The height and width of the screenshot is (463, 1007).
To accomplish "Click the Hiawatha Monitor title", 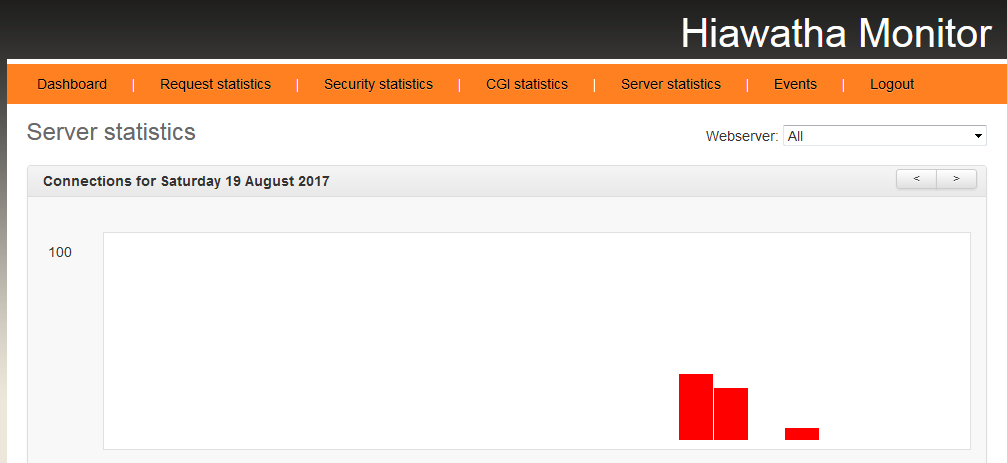I will click(x=836, y=33).
